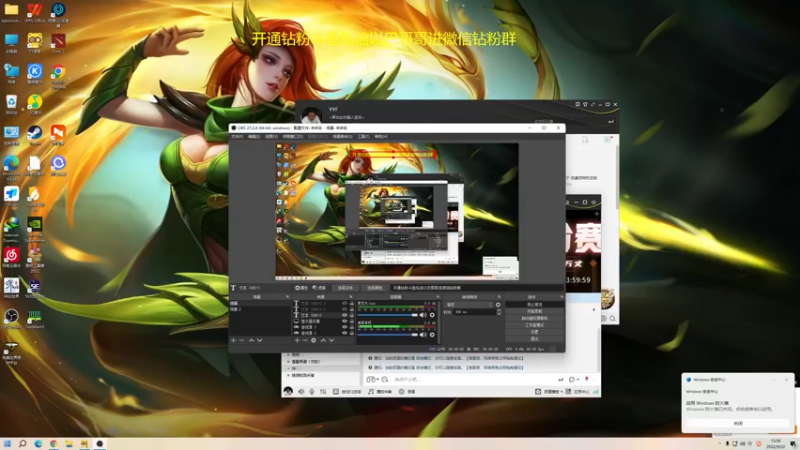The width and height of the screenshot is (800, 450).
Task: Click Studio Mode button in OBS controls
Action: (534, 325)
